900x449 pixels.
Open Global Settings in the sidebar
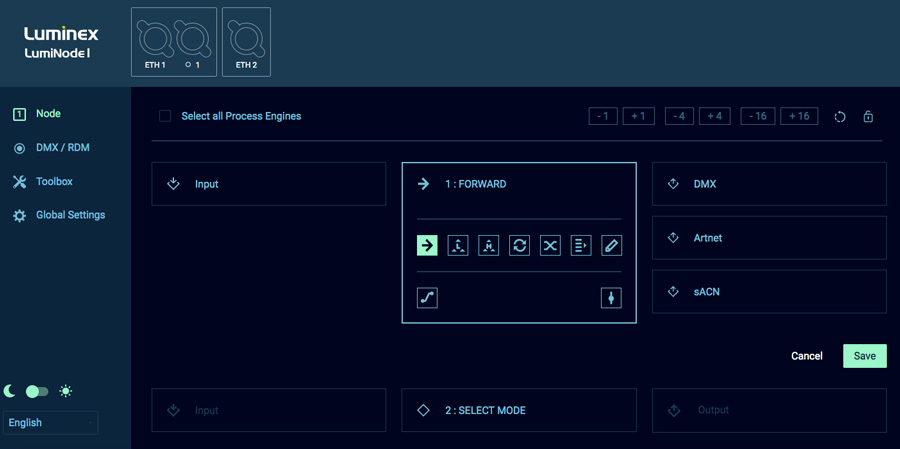click(x=70, y=215)
